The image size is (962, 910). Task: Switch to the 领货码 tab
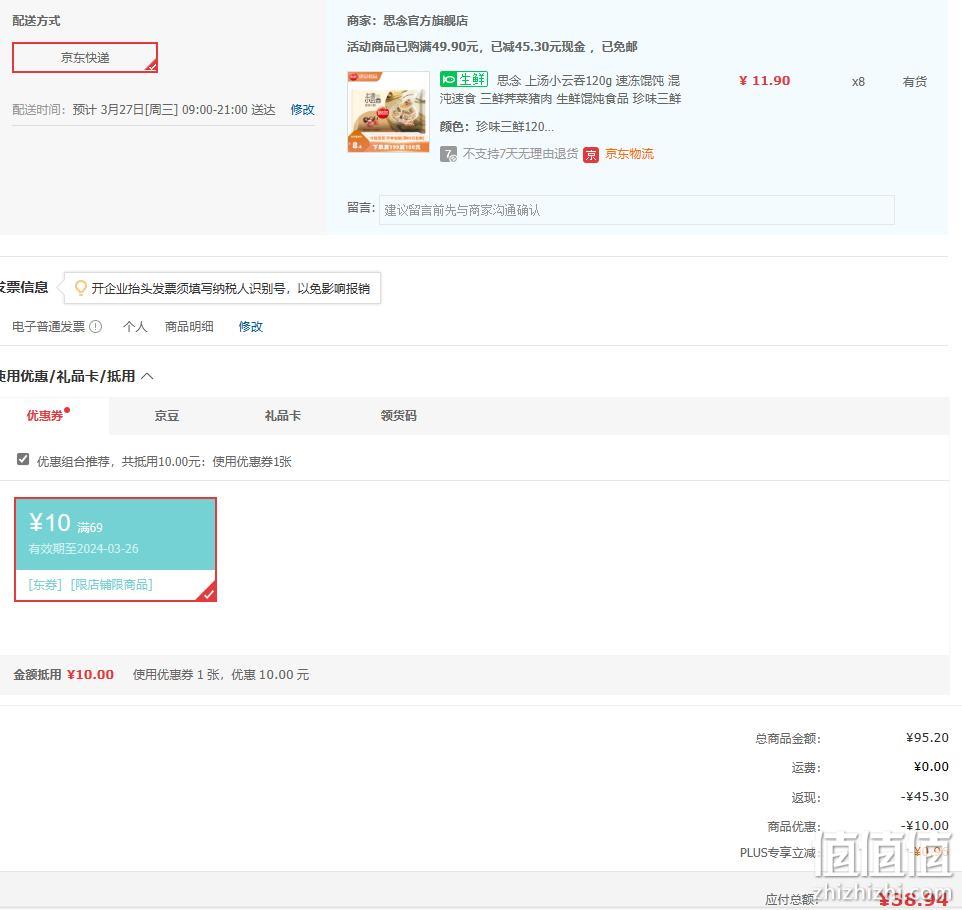(x=399, y=415)
